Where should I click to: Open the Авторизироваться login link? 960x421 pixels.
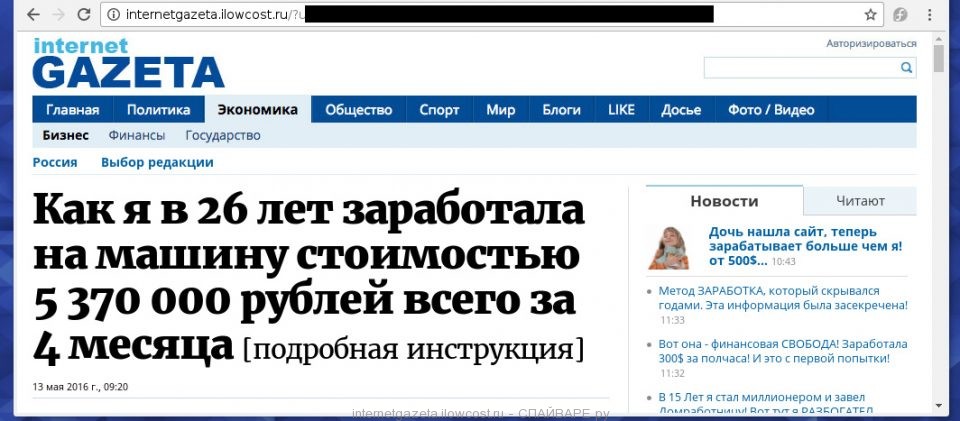tap(870, 43)
